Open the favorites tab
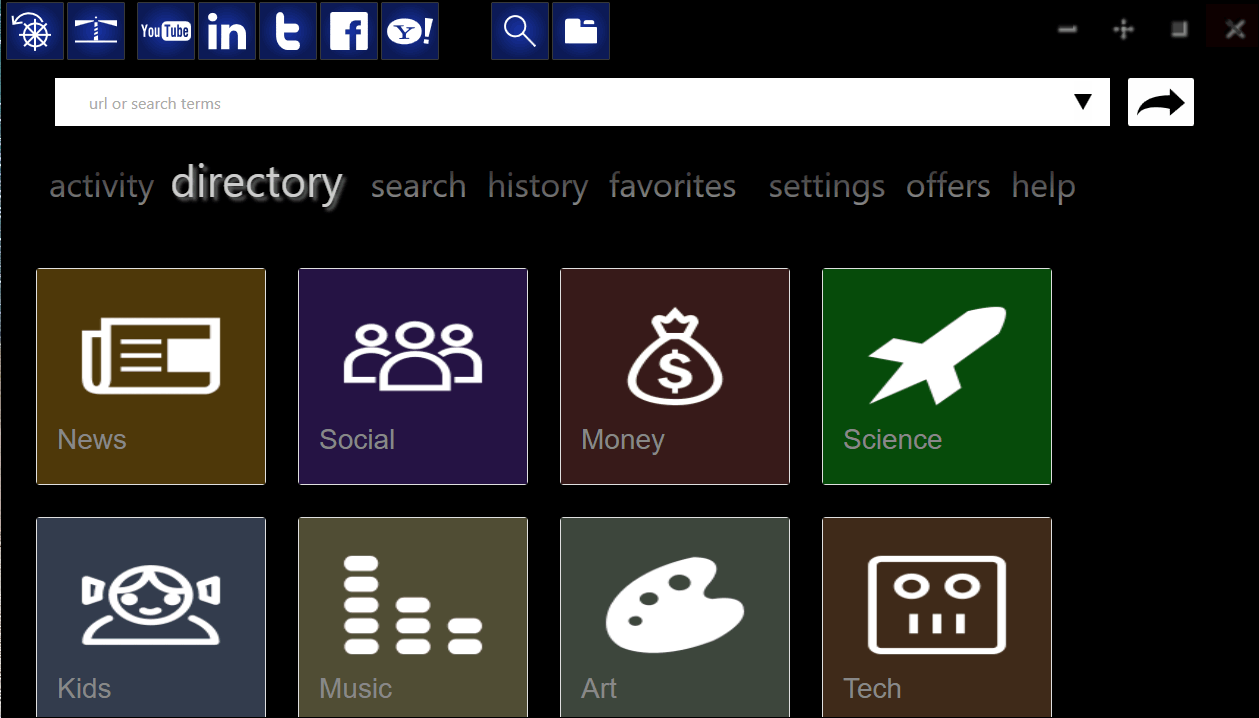1259x718 pixels. click(673, 186)
